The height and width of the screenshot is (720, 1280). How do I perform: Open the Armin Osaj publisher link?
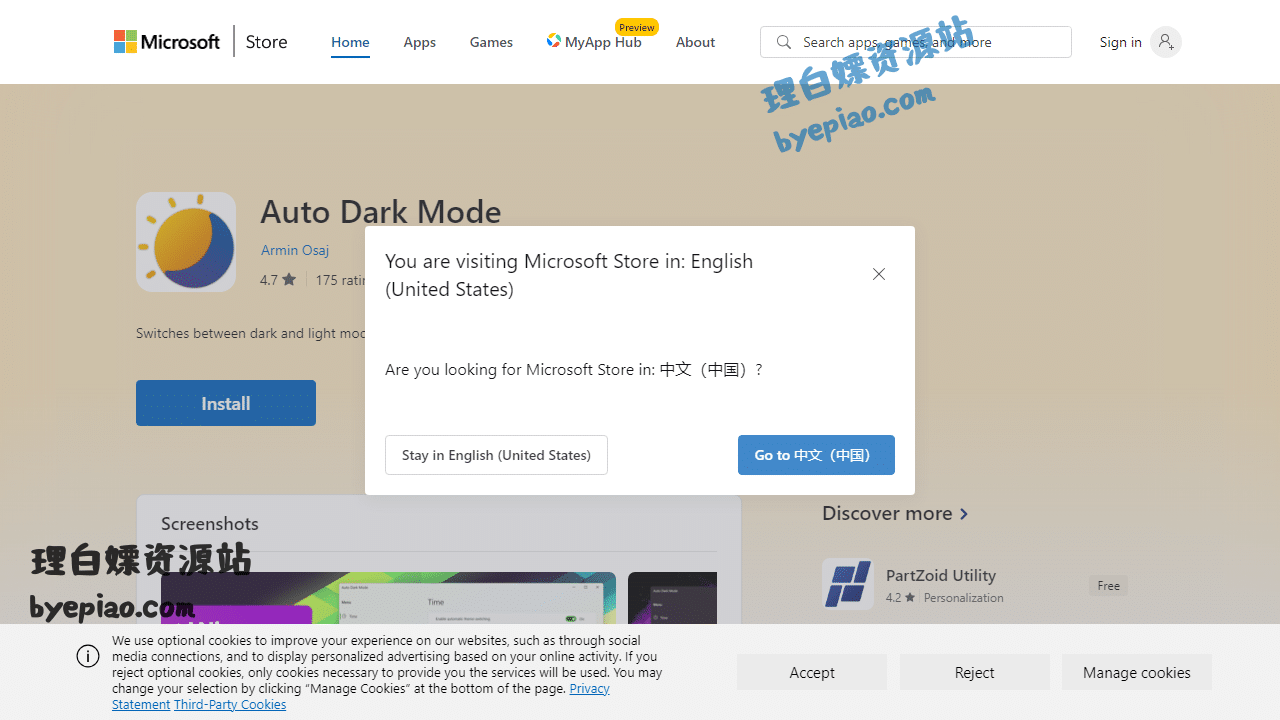click(x=295, y=250)
